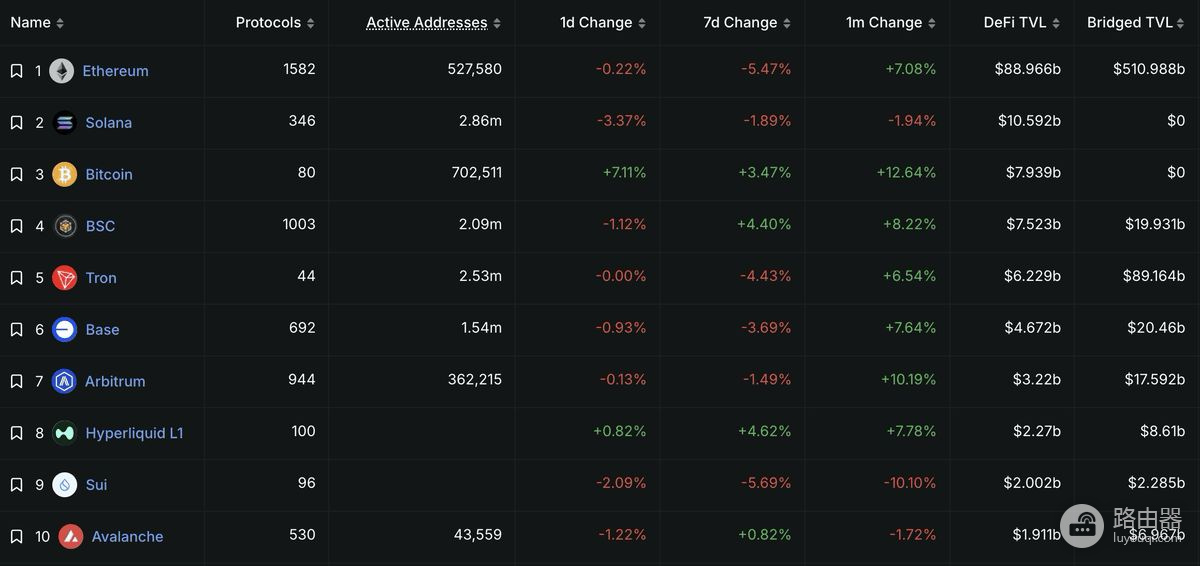This screenshot has width=1200, height=566.
Task: Sort by 7d Change header
Action: coord(747,22)
